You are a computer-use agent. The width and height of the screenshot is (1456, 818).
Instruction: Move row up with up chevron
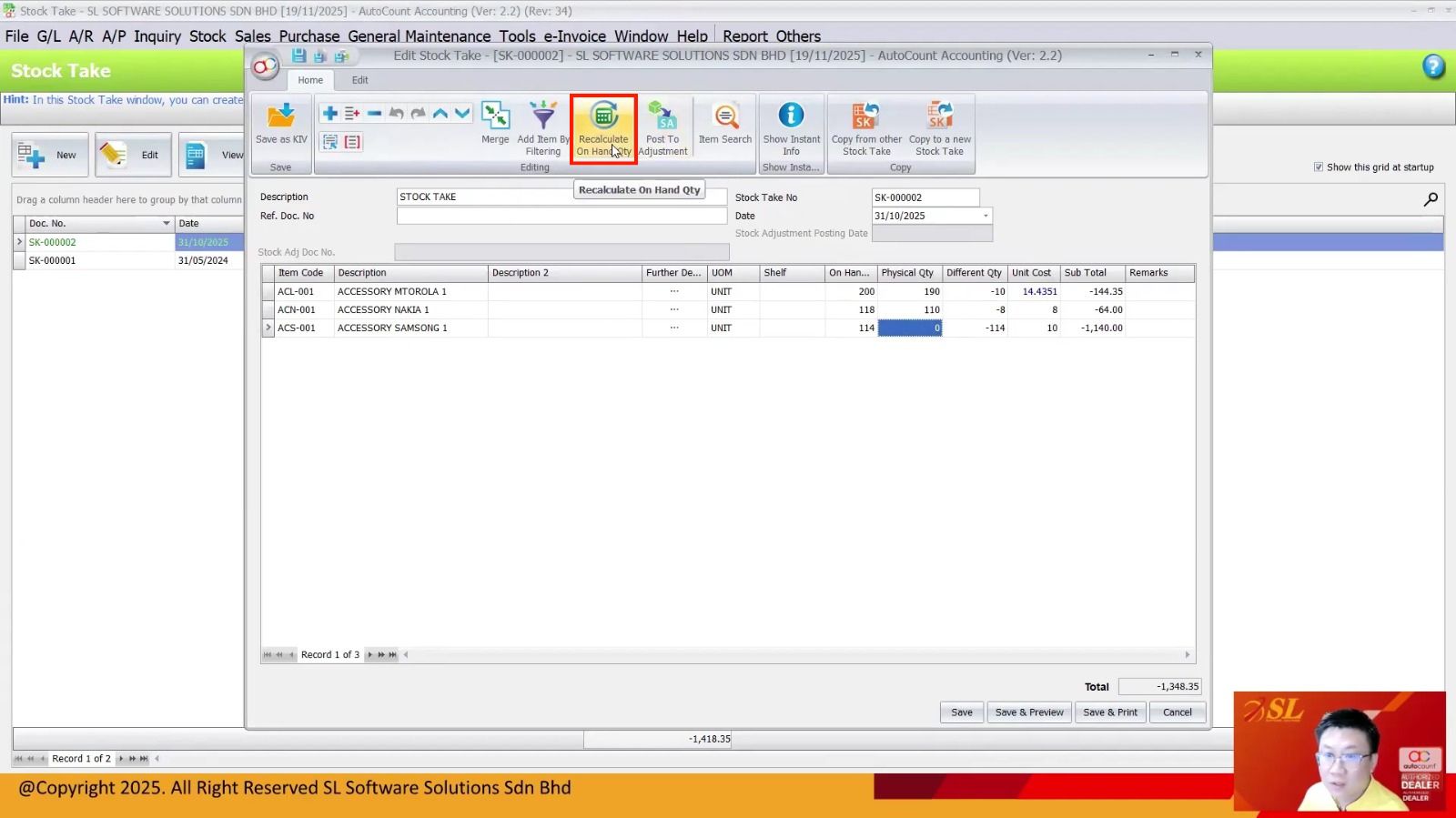(440, 114)
